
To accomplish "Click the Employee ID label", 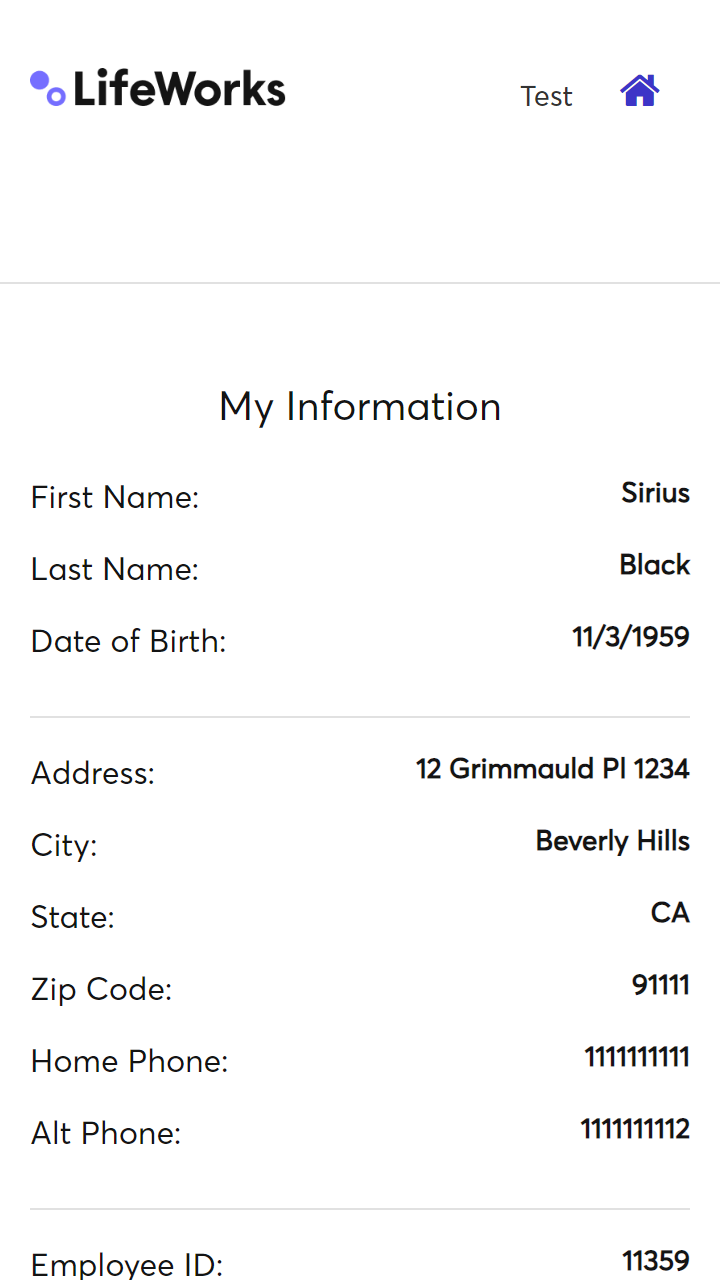I will 126,1265.
